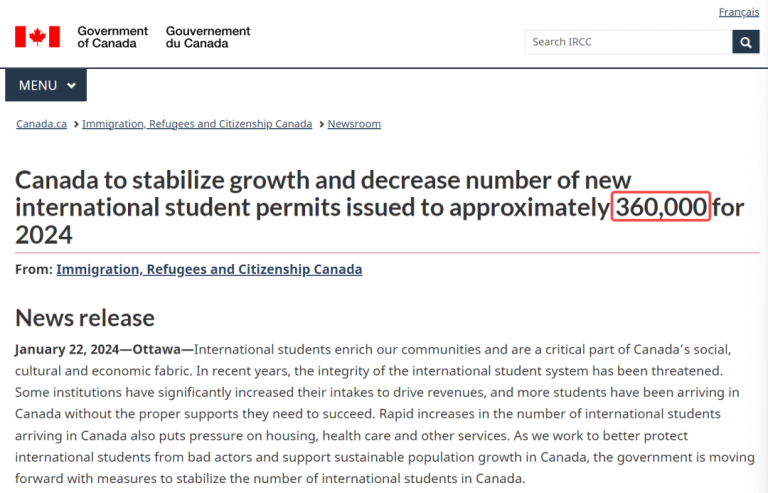
Task: Click the 2024 text in headline
Action: (44, 235)
